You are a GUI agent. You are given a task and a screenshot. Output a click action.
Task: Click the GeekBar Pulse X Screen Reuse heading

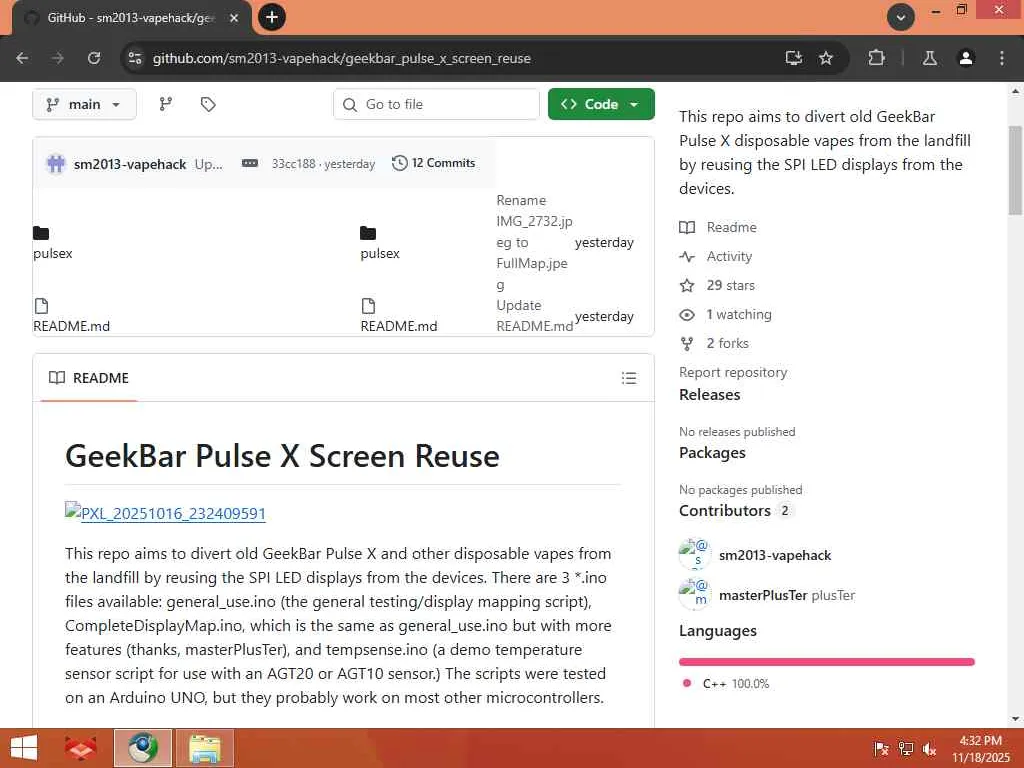coord(282,456)
